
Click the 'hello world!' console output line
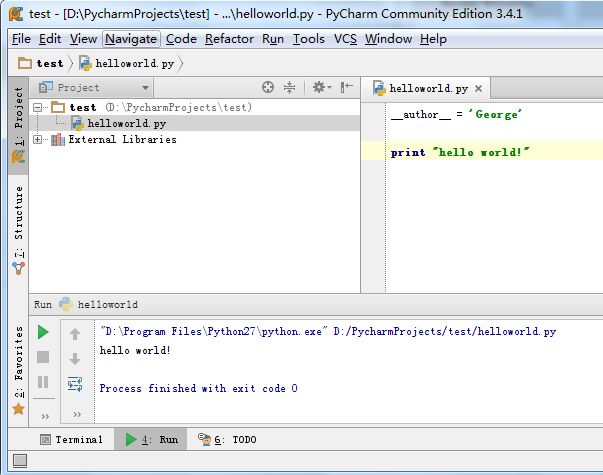coord(135,350)
